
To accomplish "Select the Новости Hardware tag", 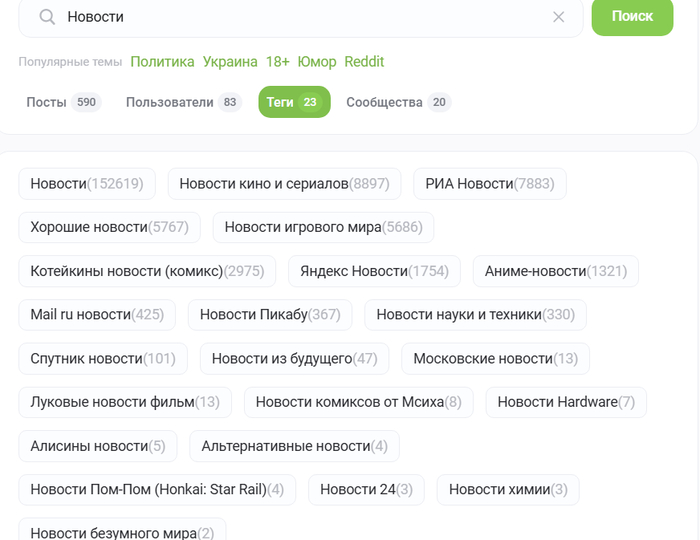I will (x=566, y=402).
